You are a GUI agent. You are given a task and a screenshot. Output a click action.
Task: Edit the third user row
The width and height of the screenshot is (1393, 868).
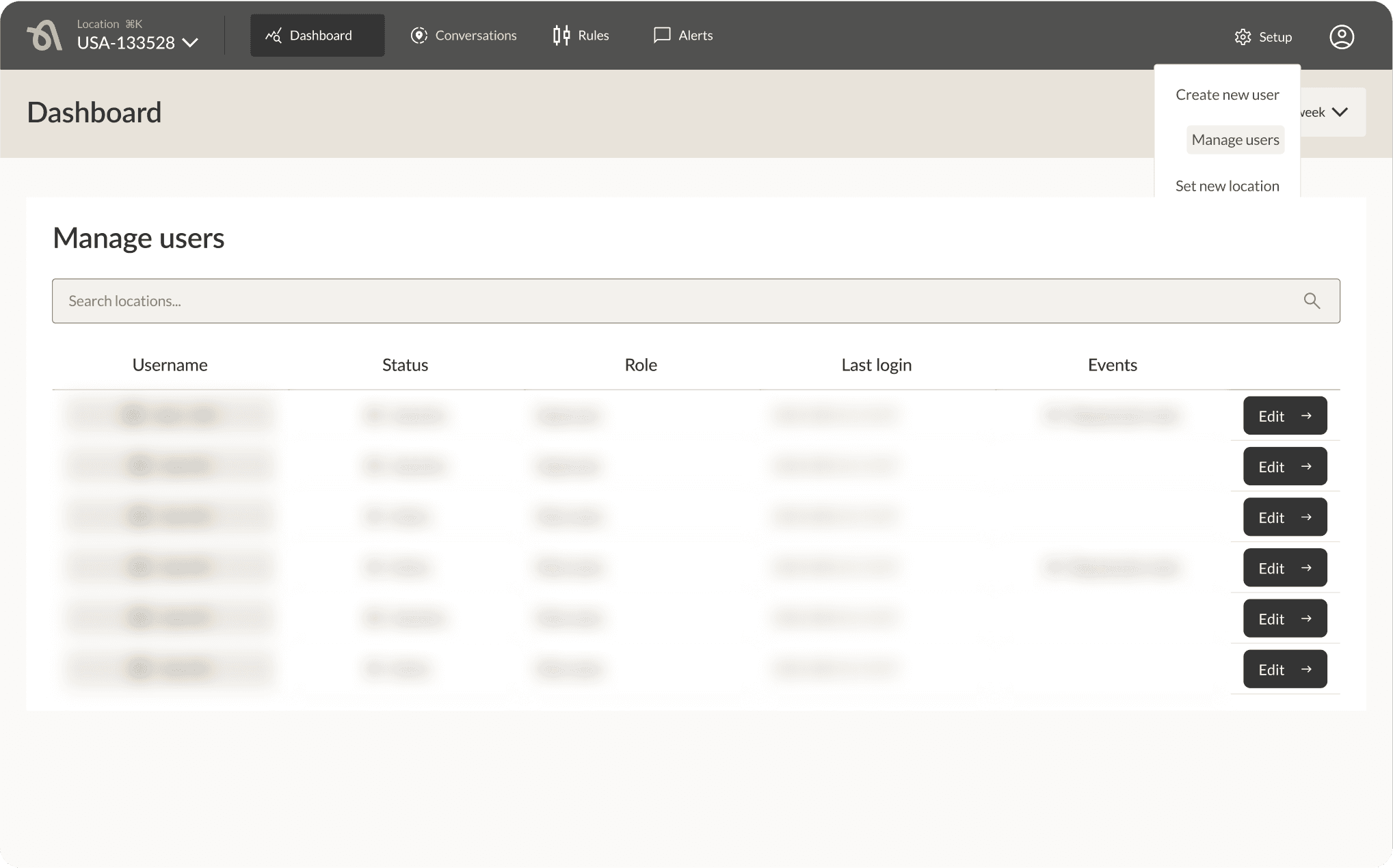coord(1285,517)
